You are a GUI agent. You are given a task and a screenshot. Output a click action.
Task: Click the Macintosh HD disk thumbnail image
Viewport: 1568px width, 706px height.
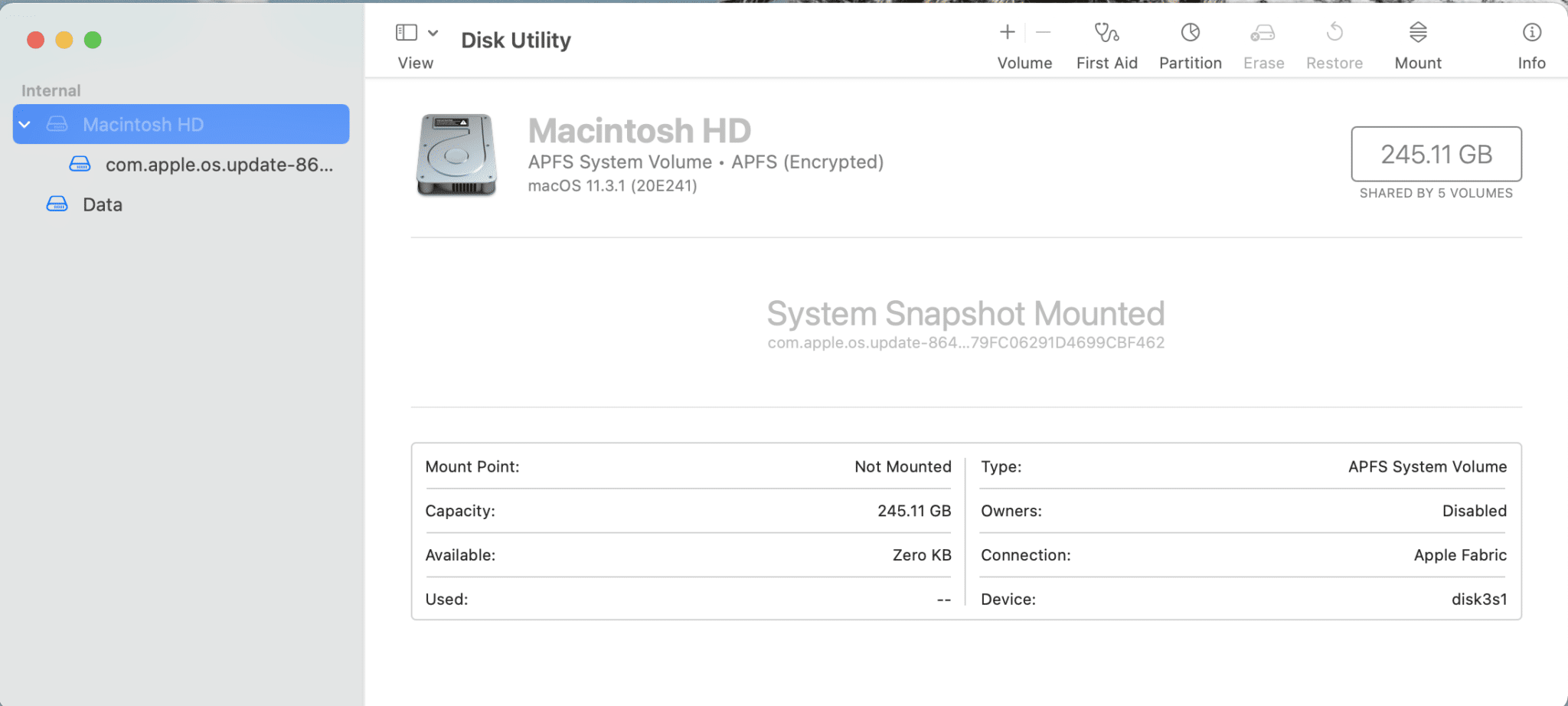click(456, 155)
